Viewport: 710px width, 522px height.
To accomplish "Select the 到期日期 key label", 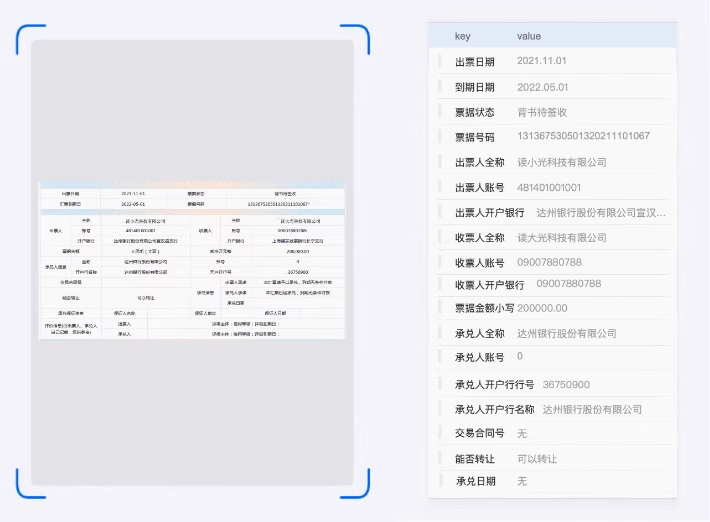I will pos(475,87).
